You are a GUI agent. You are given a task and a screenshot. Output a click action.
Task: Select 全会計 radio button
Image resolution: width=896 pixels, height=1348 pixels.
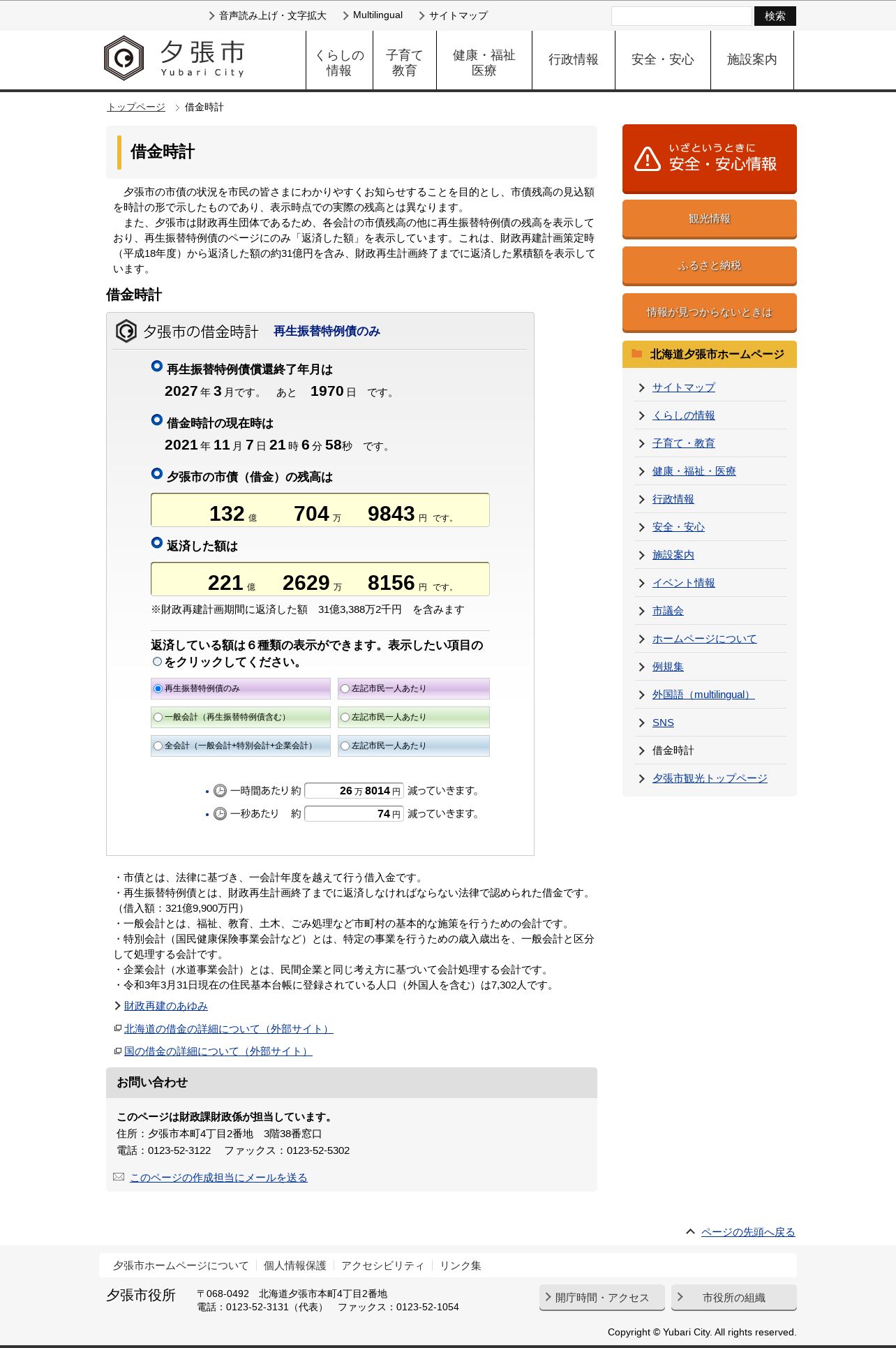(x=158, y=746)
